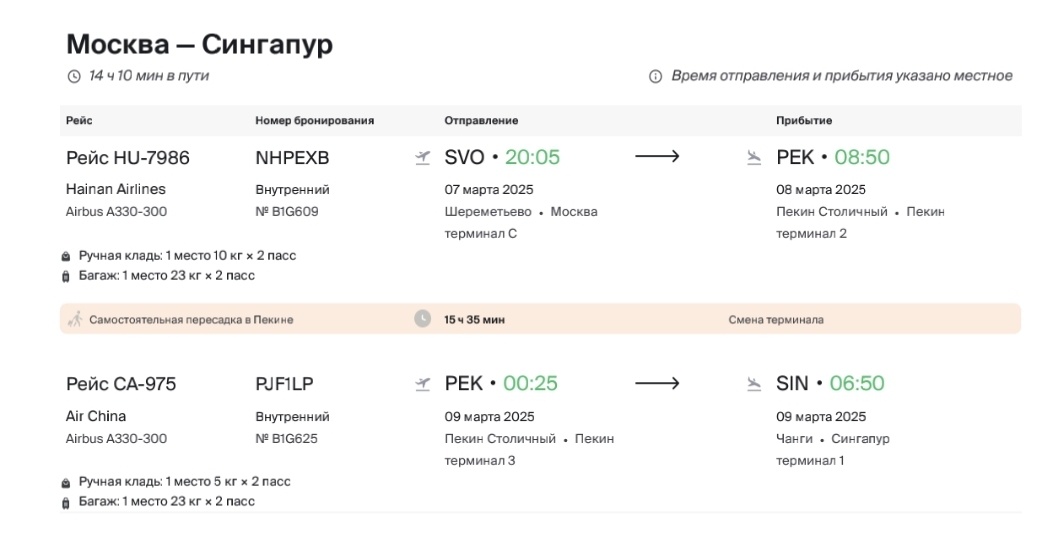1043x541 pixels.
Task: Select booking code PJF1LP
Action: [285, 384]
